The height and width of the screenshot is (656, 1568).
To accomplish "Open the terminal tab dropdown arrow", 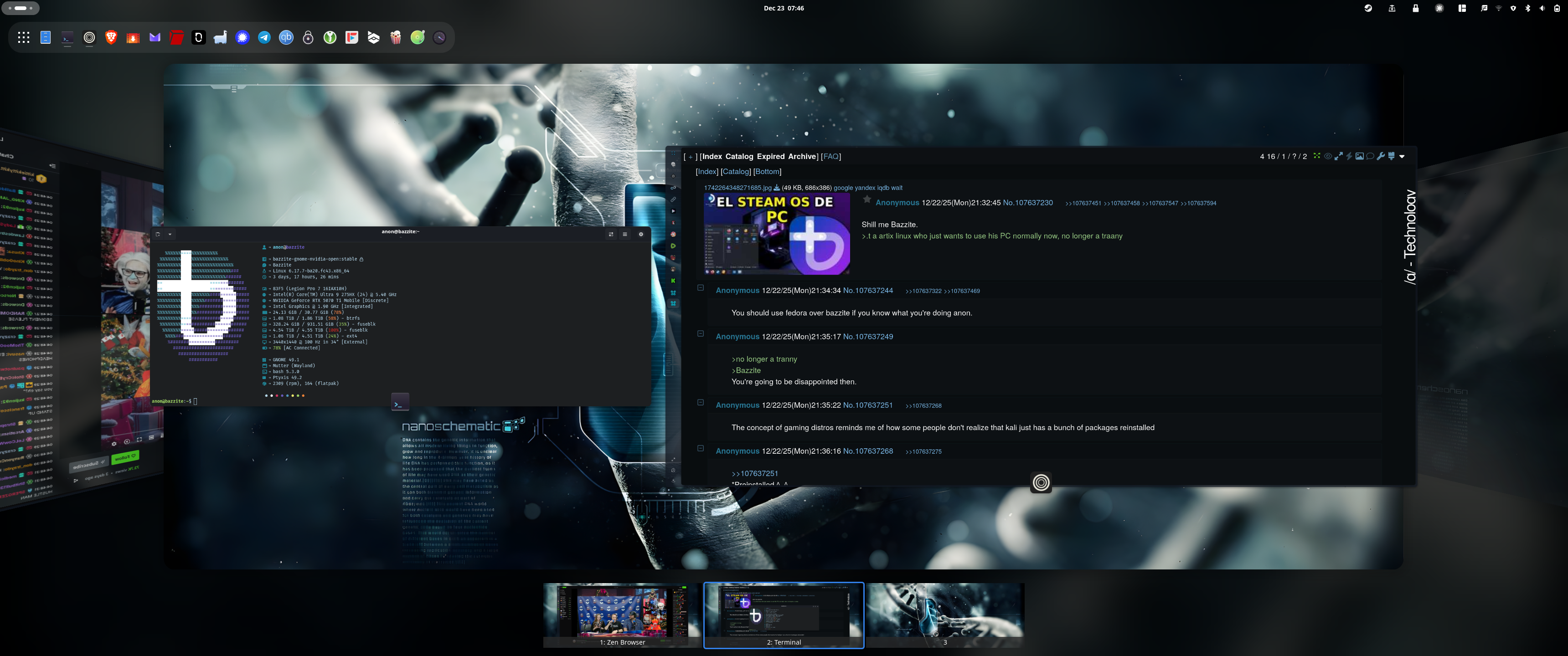I will pos(170,234).
